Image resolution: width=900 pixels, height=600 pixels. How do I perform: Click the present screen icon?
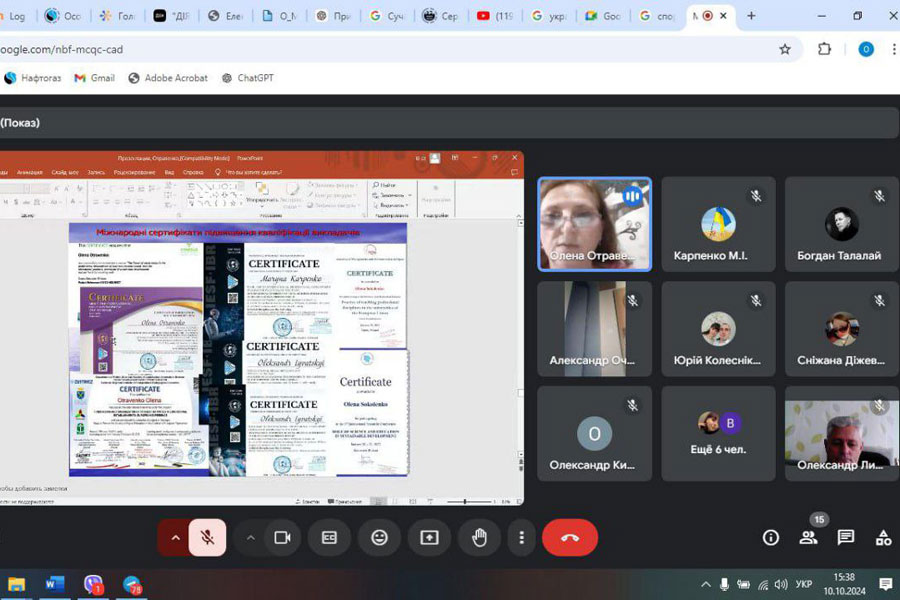click(x=429, y=537)
